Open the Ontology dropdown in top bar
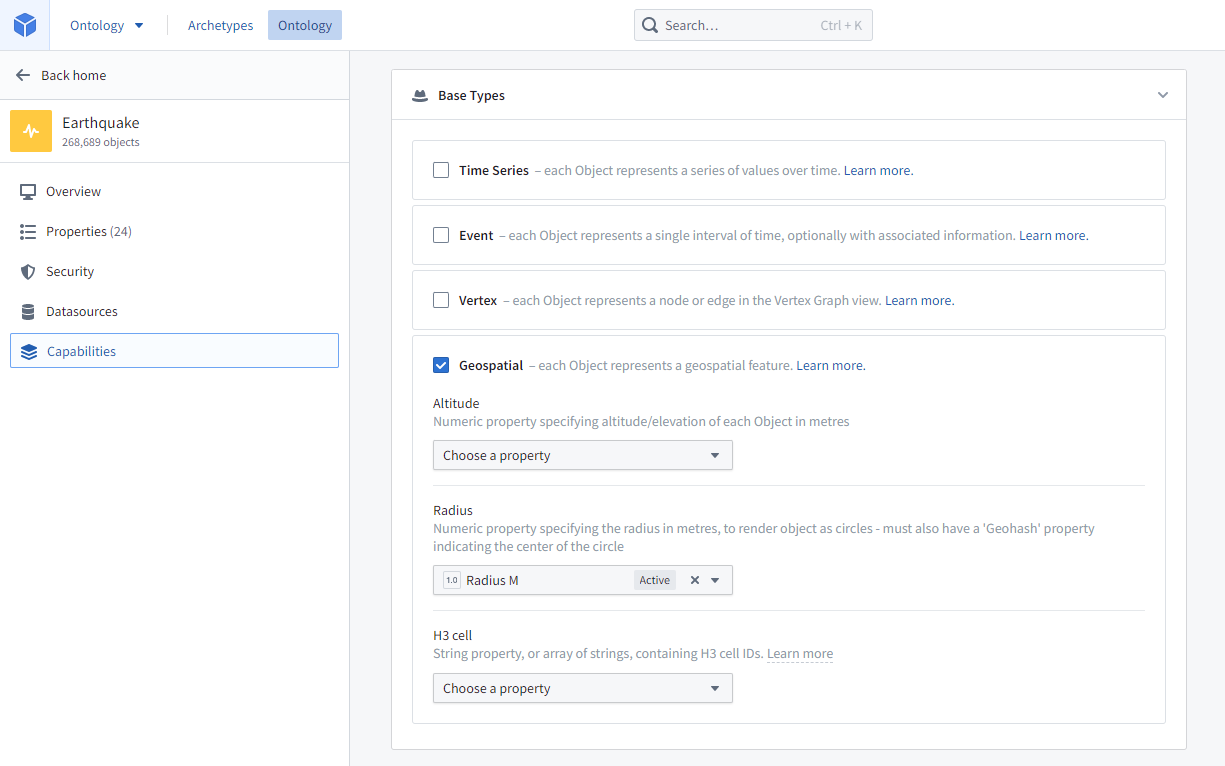Viewport: 1225px width, 766px height. point(107,25)
